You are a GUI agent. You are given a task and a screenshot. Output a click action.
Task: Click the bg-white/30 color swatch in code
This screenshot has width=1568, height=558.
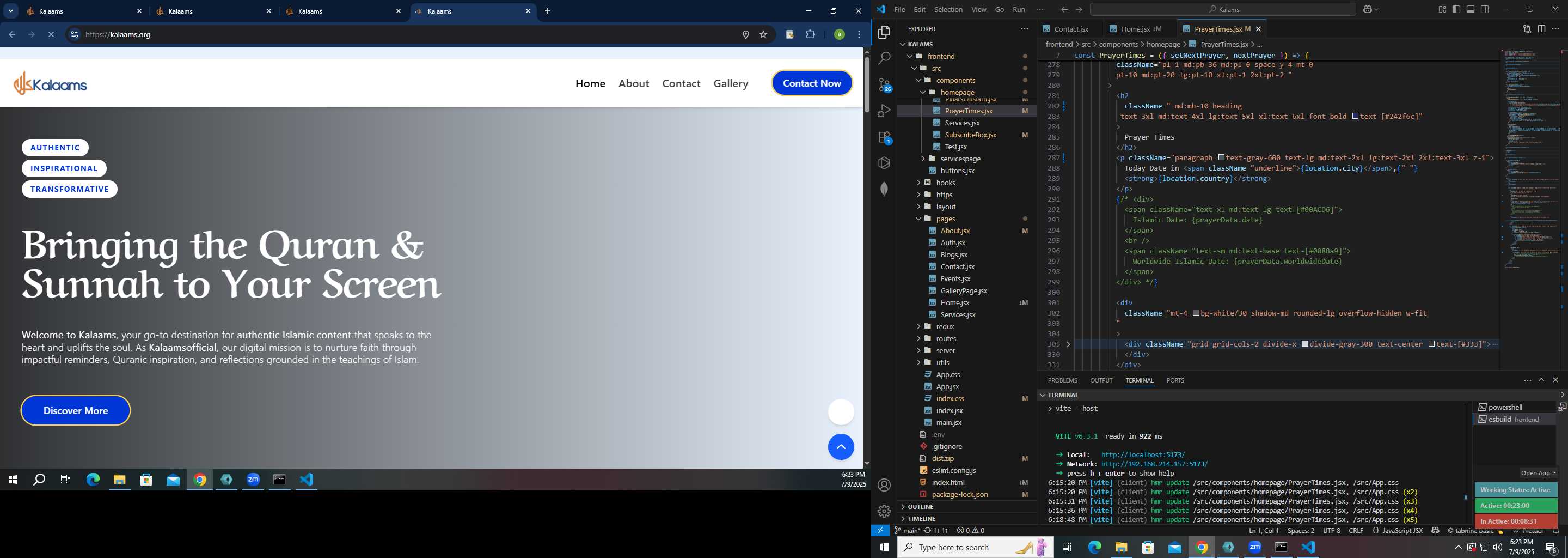[1196, 313]
